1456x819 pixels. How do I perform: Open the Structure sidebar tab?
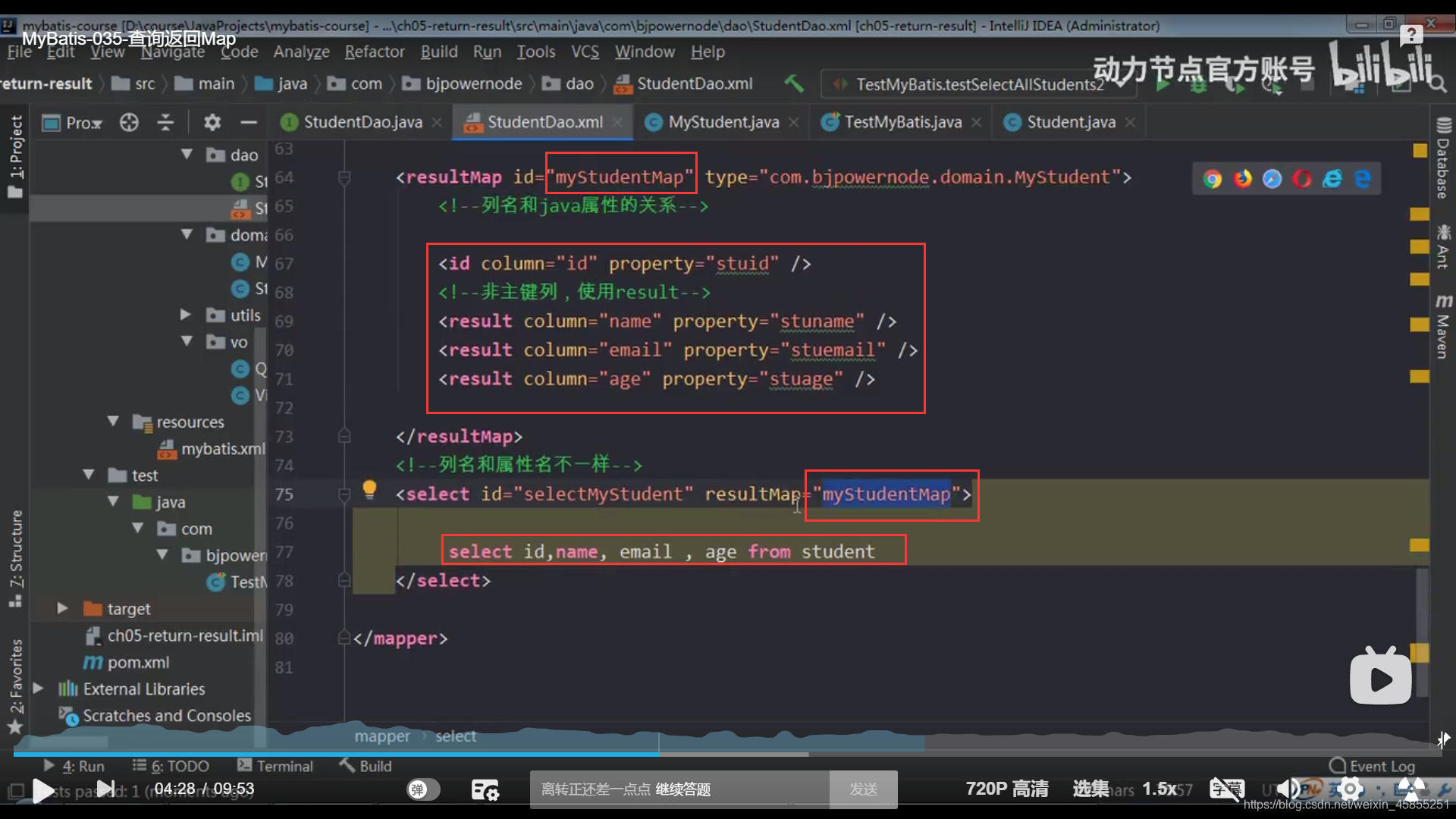16,559
